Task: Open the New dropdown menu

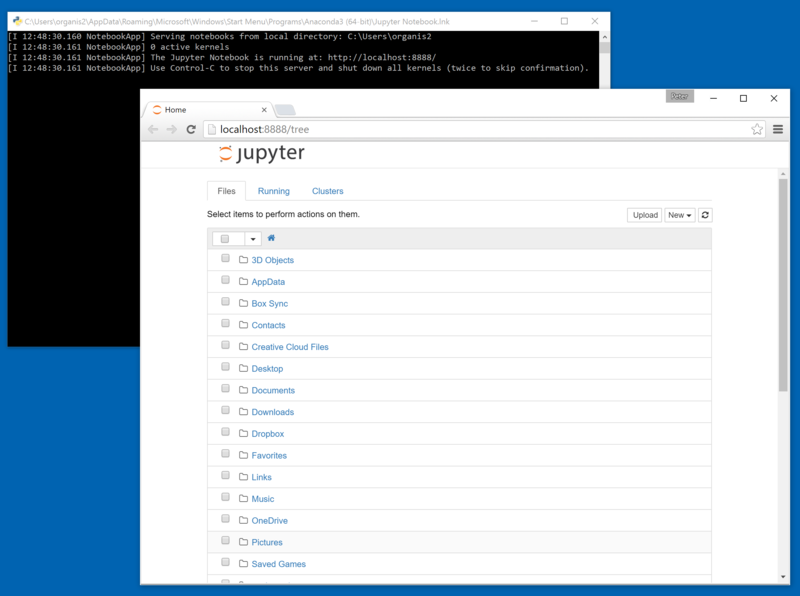Action: tap(679, 215)
